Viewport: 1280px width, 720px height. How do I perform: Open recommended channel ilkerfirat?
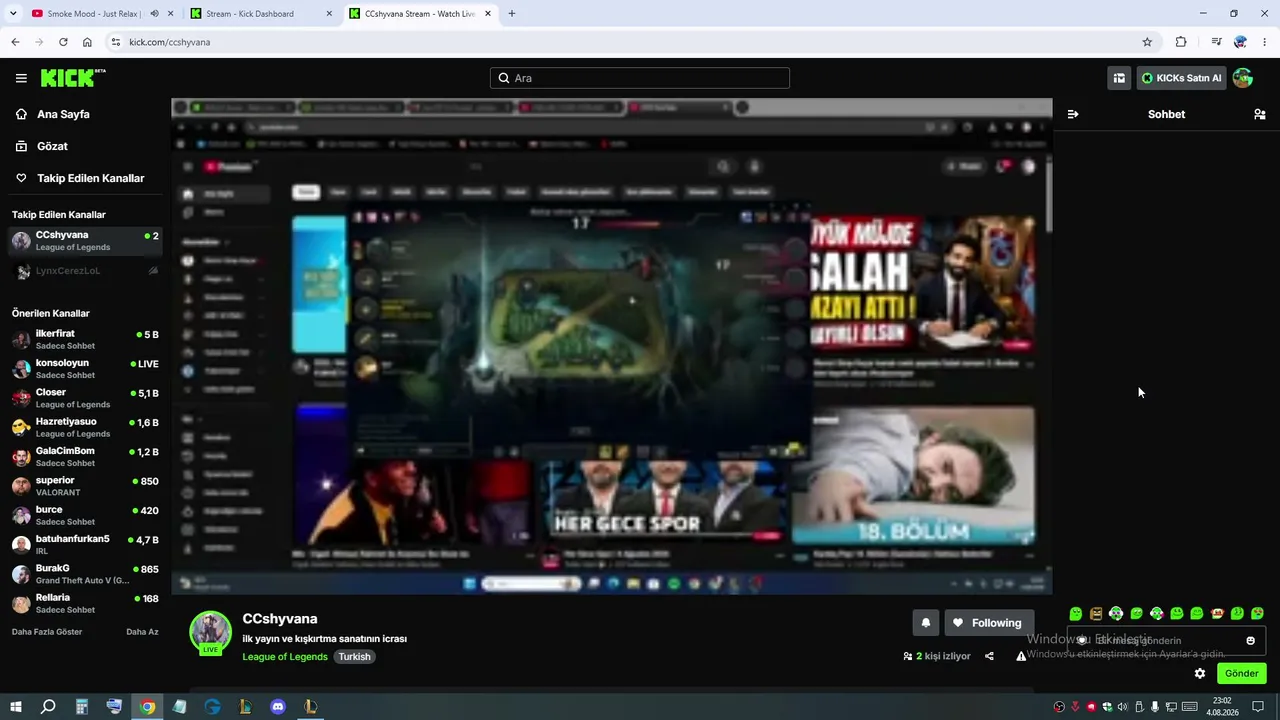click(x=85, y=340)
